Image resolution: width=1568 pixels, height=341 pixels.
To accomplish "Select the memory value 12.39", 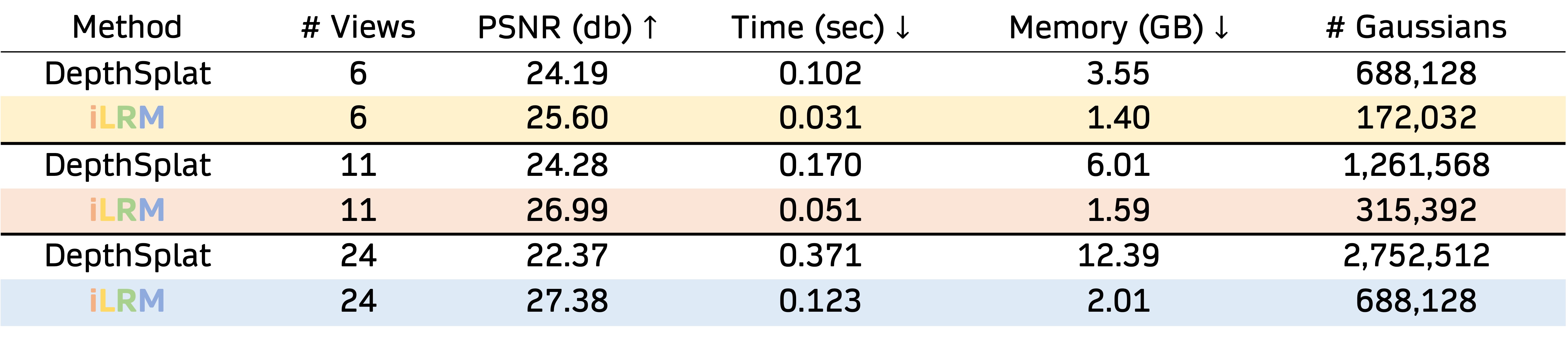I will coord(1118,255).
